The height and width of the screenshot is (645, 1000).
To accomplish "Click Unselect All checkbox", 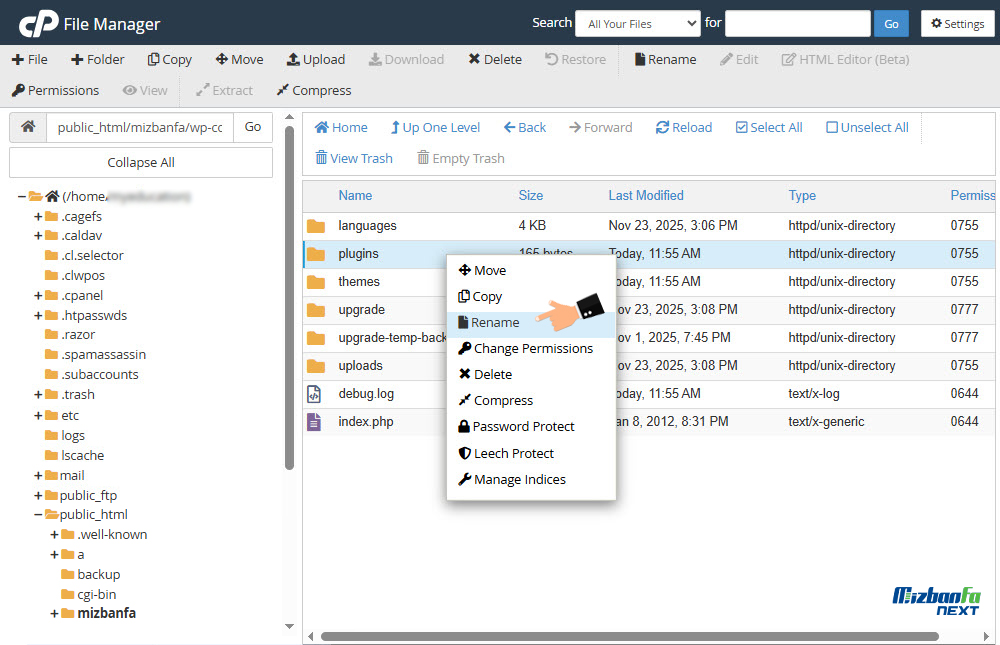I will click(832, 127).
